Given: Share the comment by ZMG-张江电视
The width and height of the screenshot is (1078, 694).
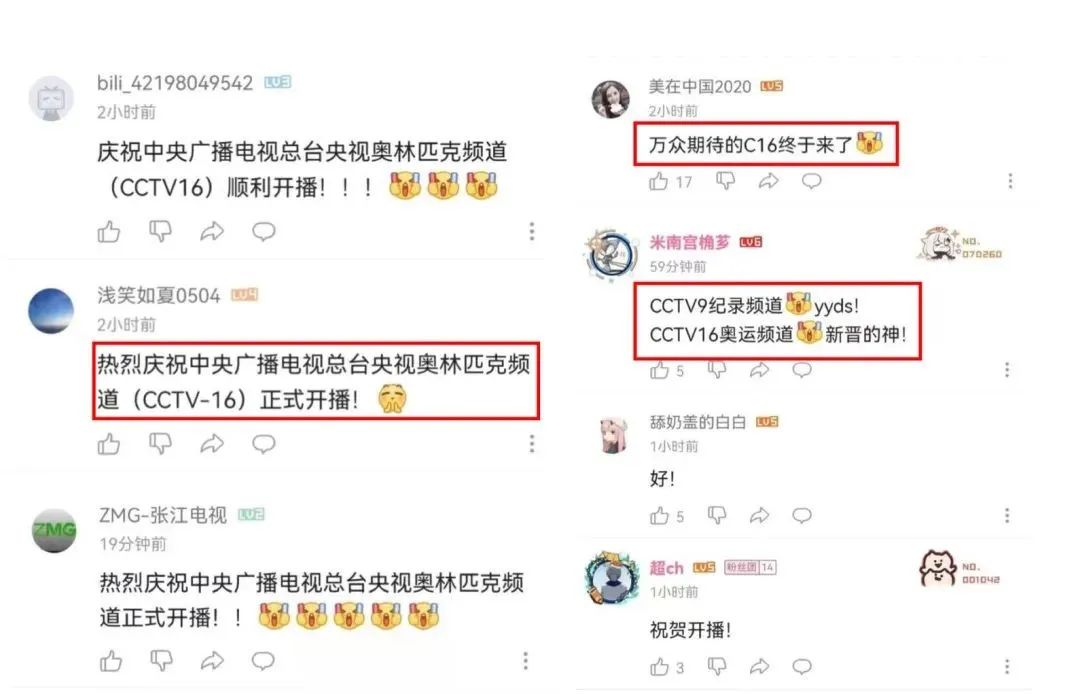Looking at the screenshot, I should click(x=212, y=661).
